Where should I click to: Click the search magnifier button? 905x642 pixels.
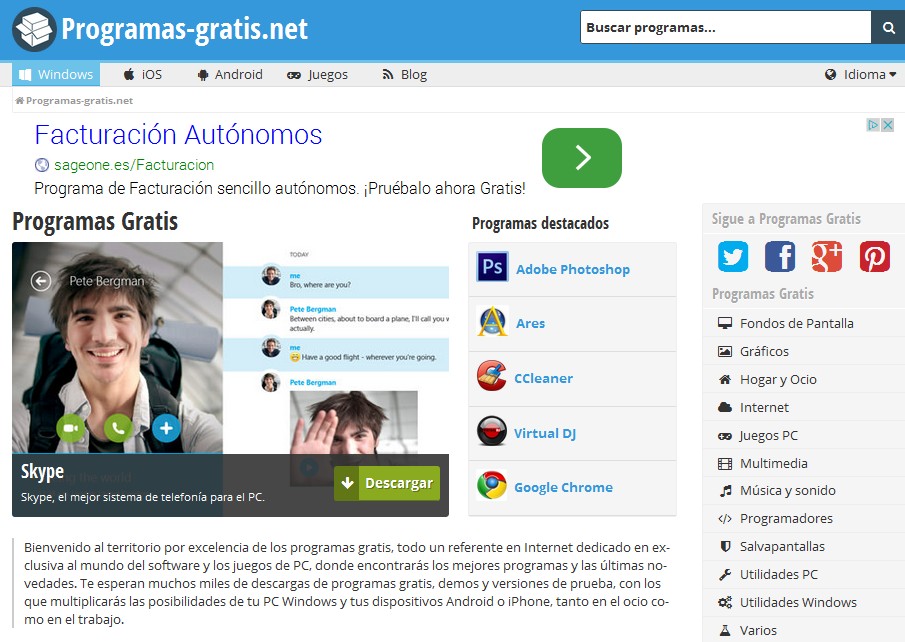[888, 27]
